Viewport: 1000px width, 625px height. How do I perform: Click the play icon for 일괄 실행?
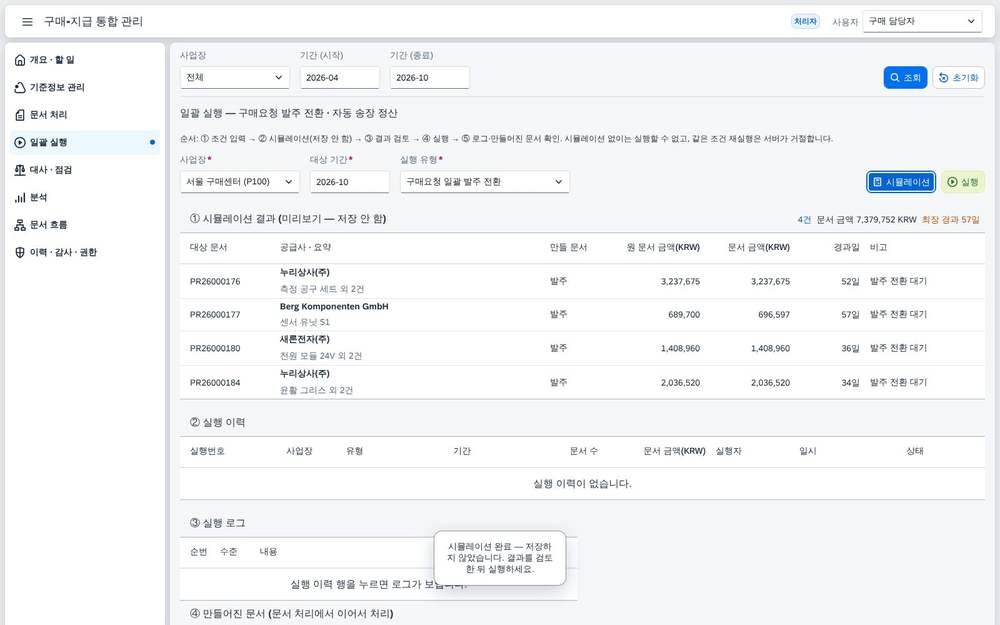pyautogui.click(x=20, y=142)
